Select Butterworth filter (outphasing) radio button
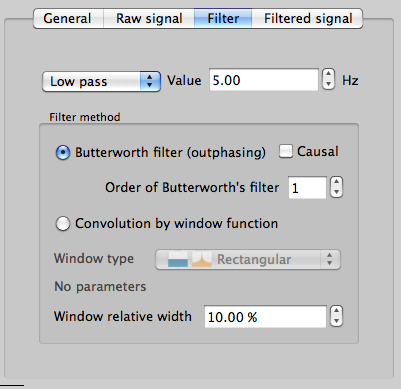This screenshot has width=401, height=389. [63, 153]
